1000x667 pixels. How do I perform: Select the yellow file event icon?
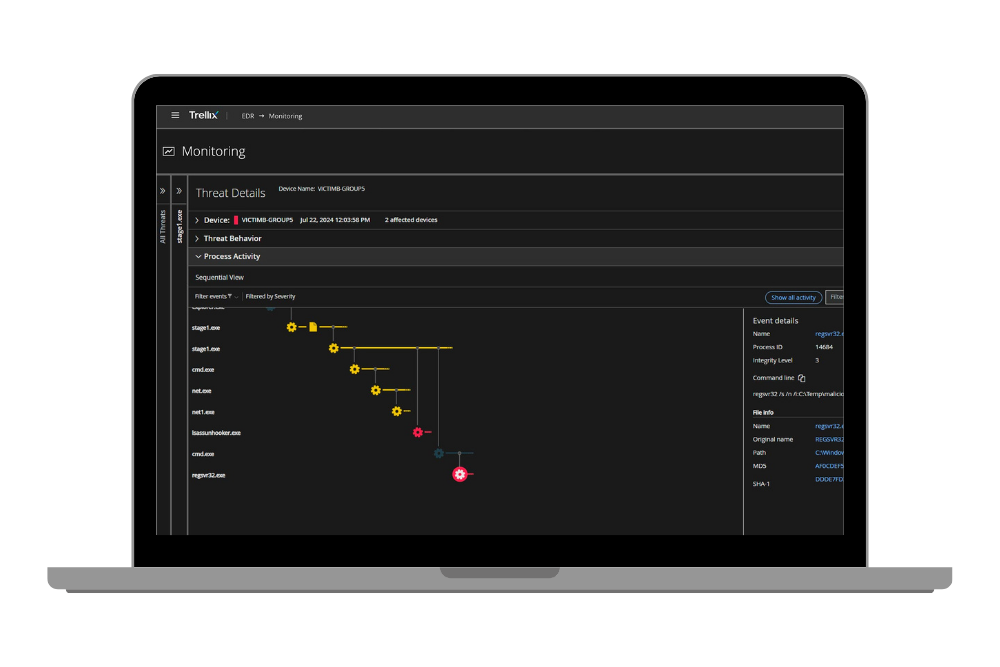click(x=313, y=327)
